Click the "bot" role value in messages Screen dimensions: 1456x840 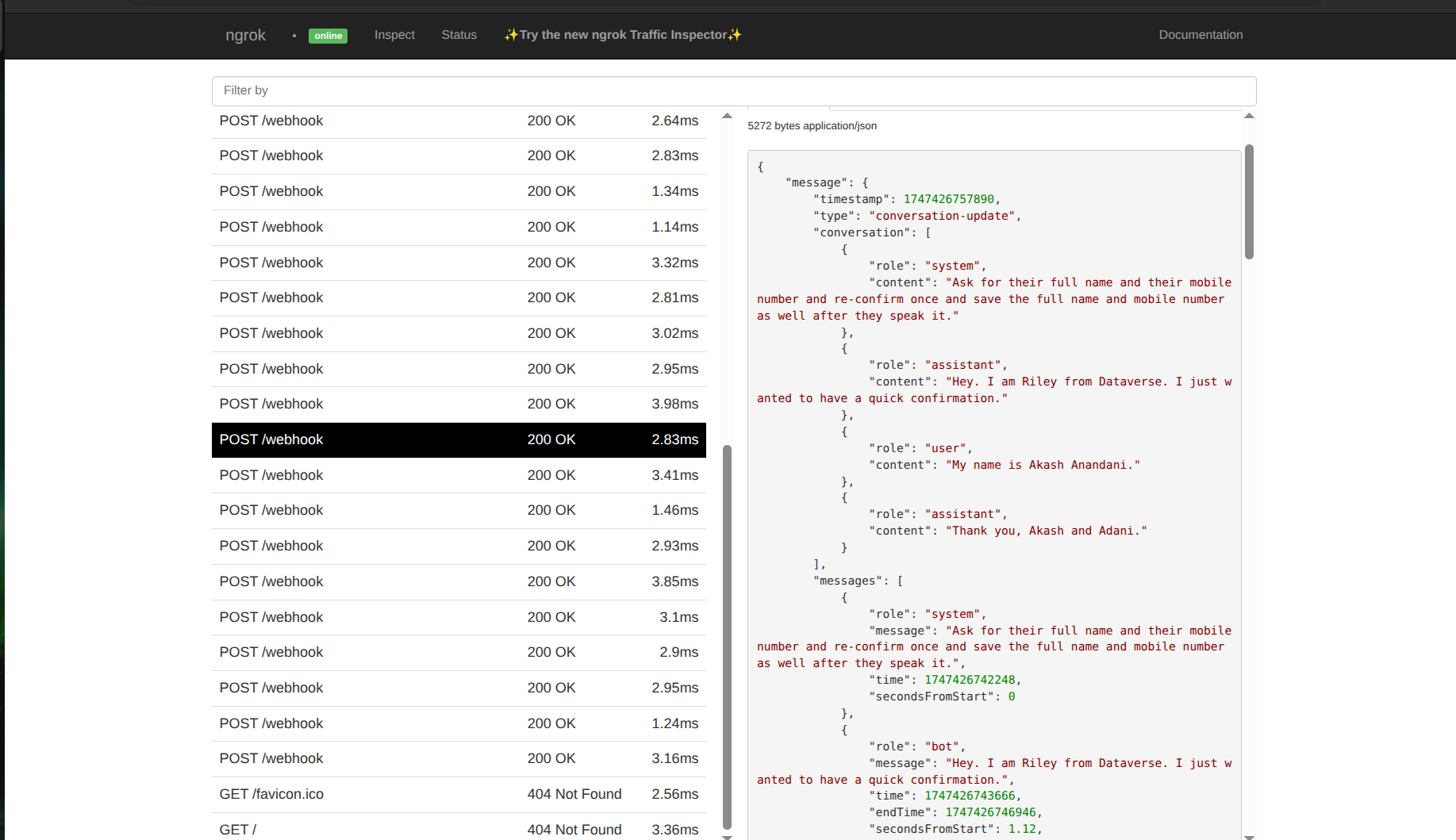pos(941,746)
